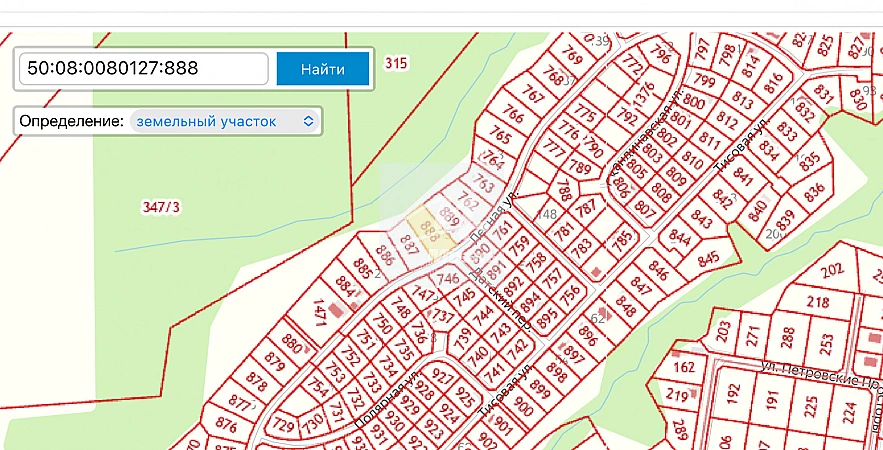Click the dropdown chevron next to земельный участок
Screen dimensions: 883x450
308,121
